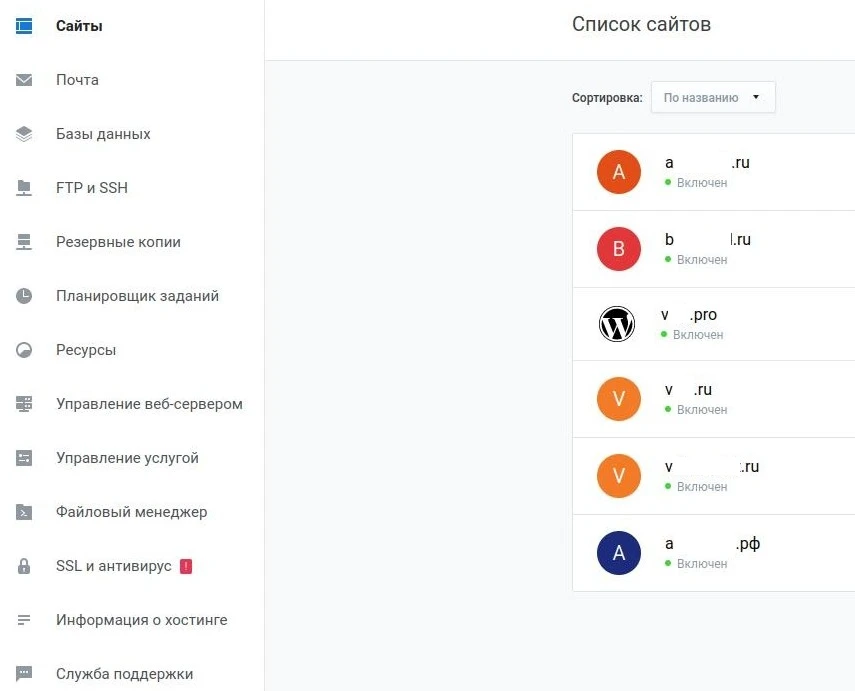Open the Планировщик заданий icon
855x691 pixels.
(25, 295)
